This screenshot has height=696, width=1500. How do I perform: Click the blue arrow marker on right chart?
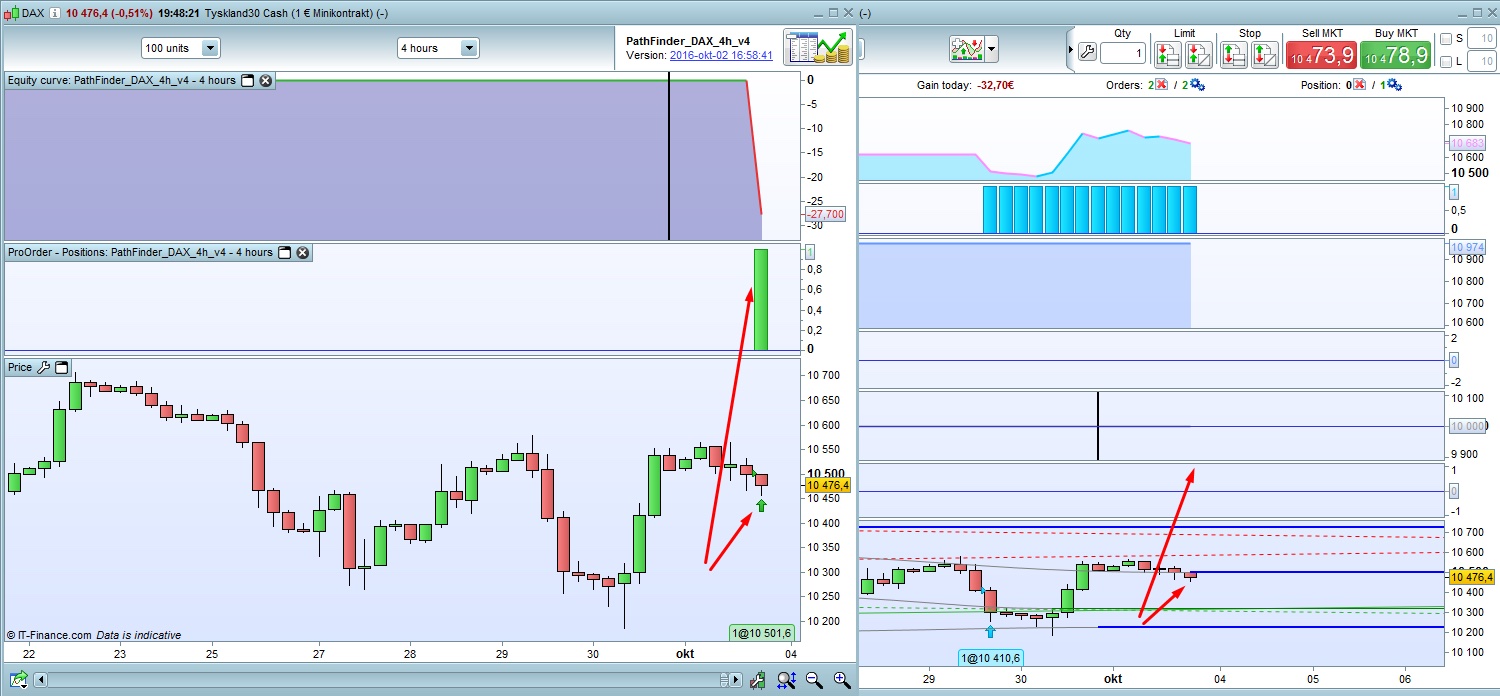tap(991, 631)
